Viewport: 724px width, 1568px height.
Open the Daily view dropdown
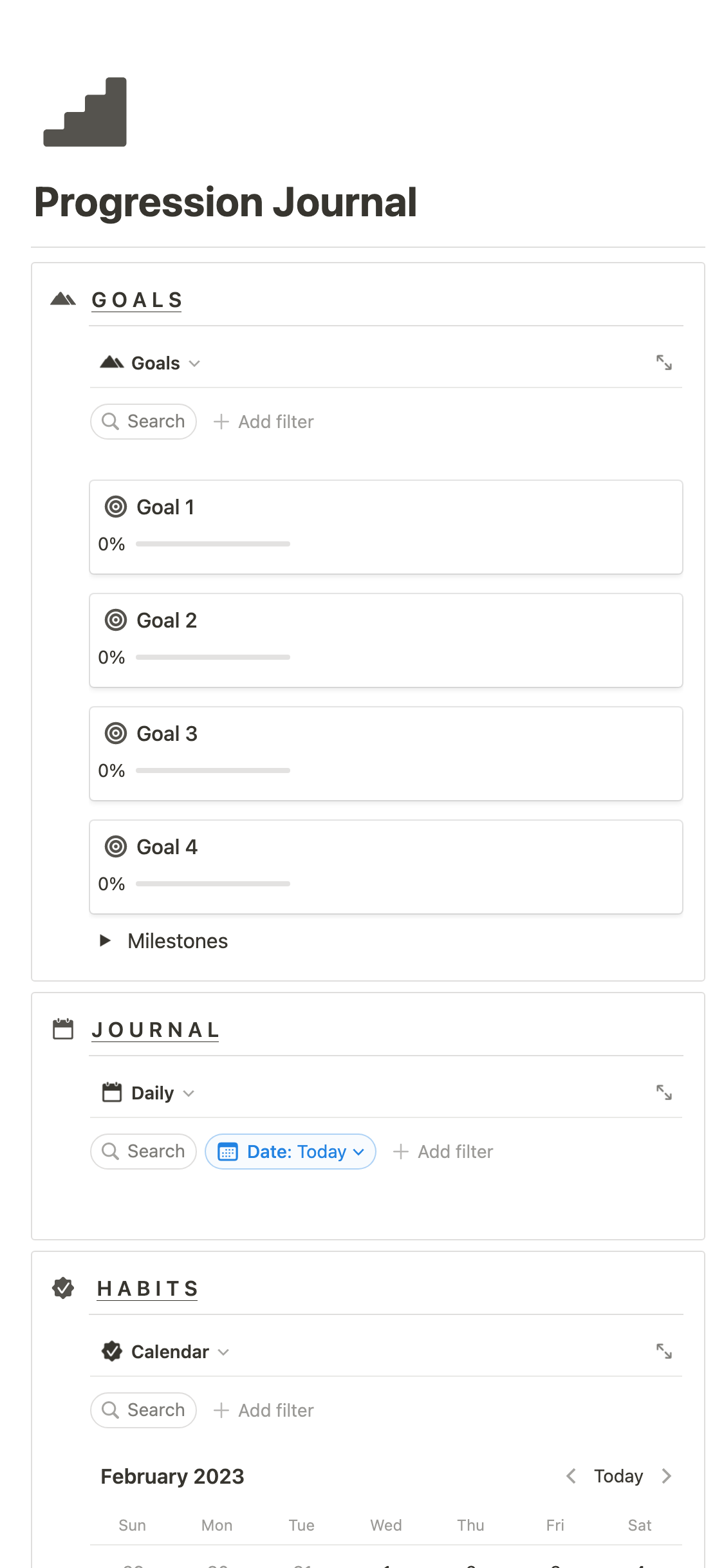tap(149, 1093)
